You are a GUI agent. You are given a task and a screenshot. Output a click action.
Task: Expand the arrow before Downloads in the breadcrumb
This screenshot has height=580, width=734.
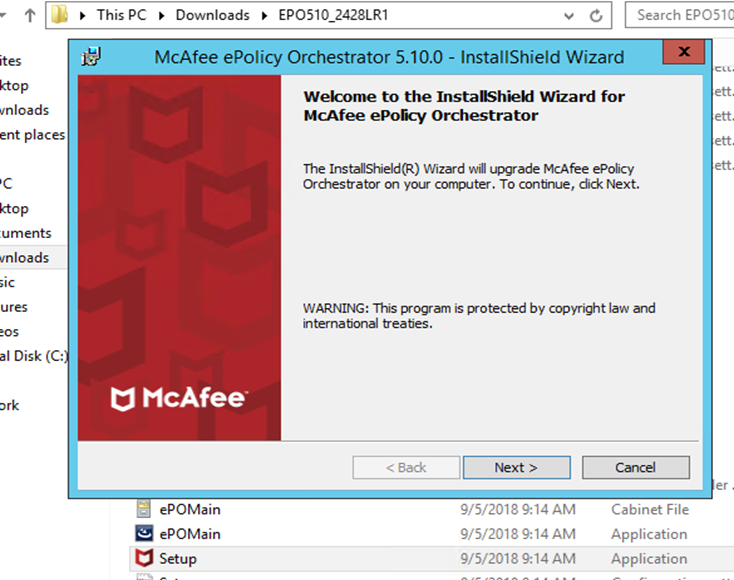[162, 15]
